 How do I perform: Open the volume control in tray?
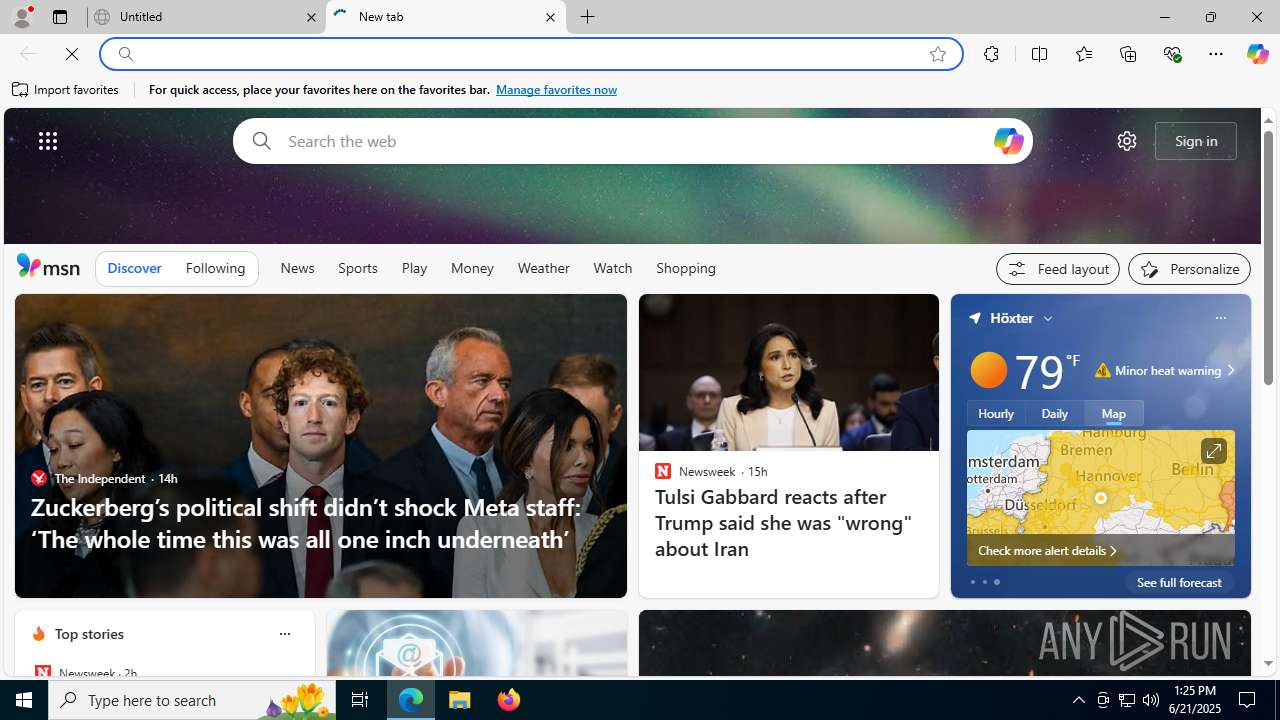1151,700
